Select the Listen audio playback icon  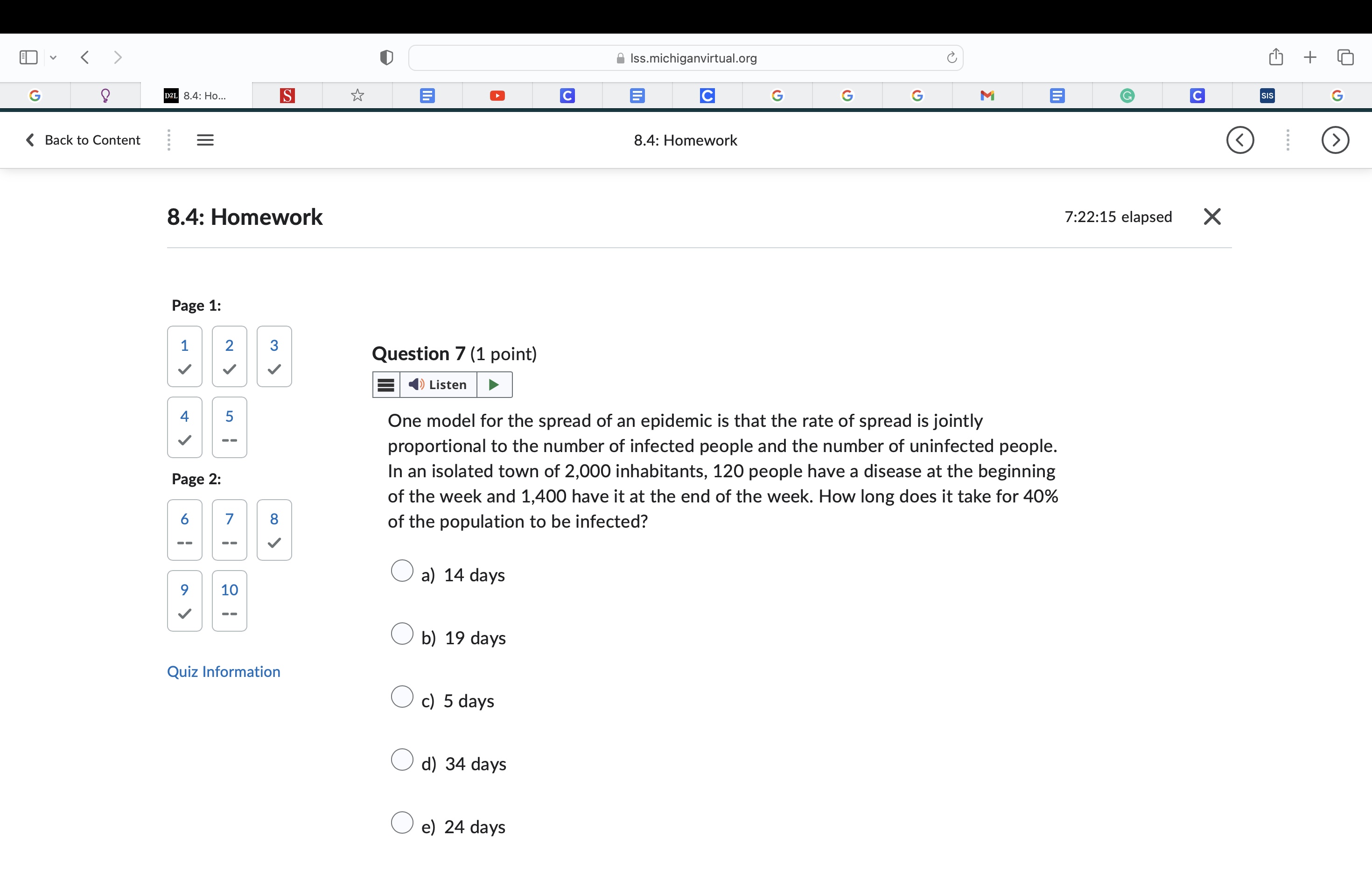pos(416,384)
